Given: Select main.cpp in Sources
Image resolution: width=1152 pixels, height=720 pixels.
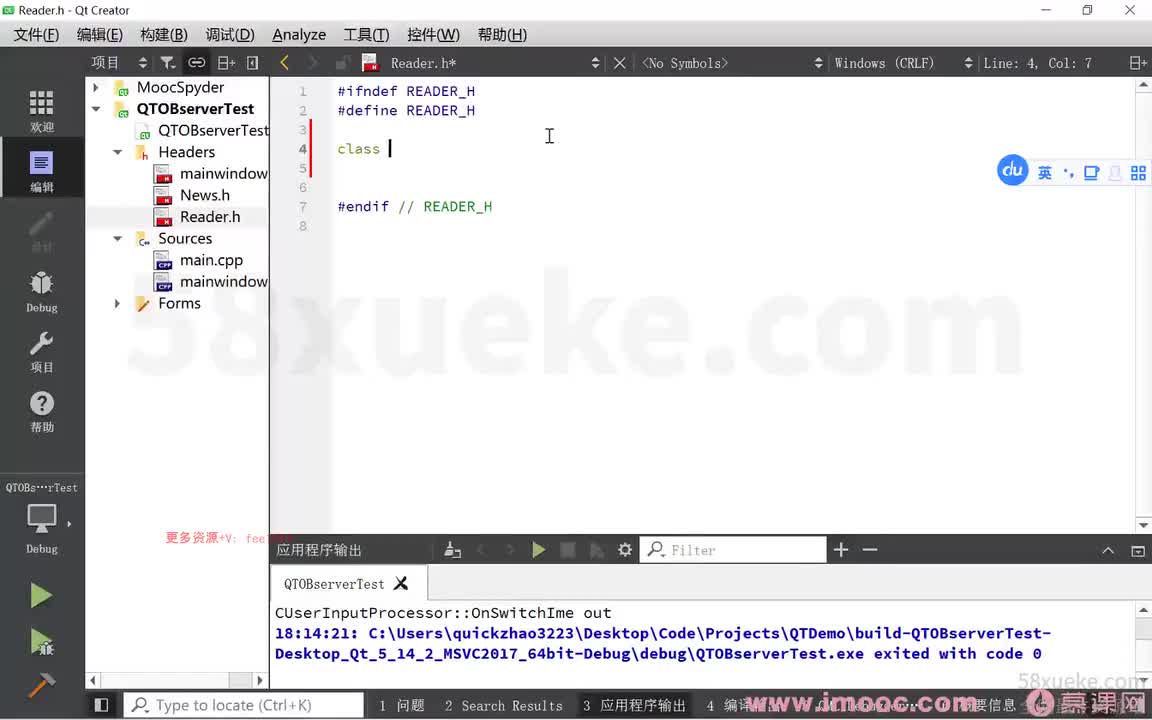Looking at the screenshot, I should pos(211,260).
